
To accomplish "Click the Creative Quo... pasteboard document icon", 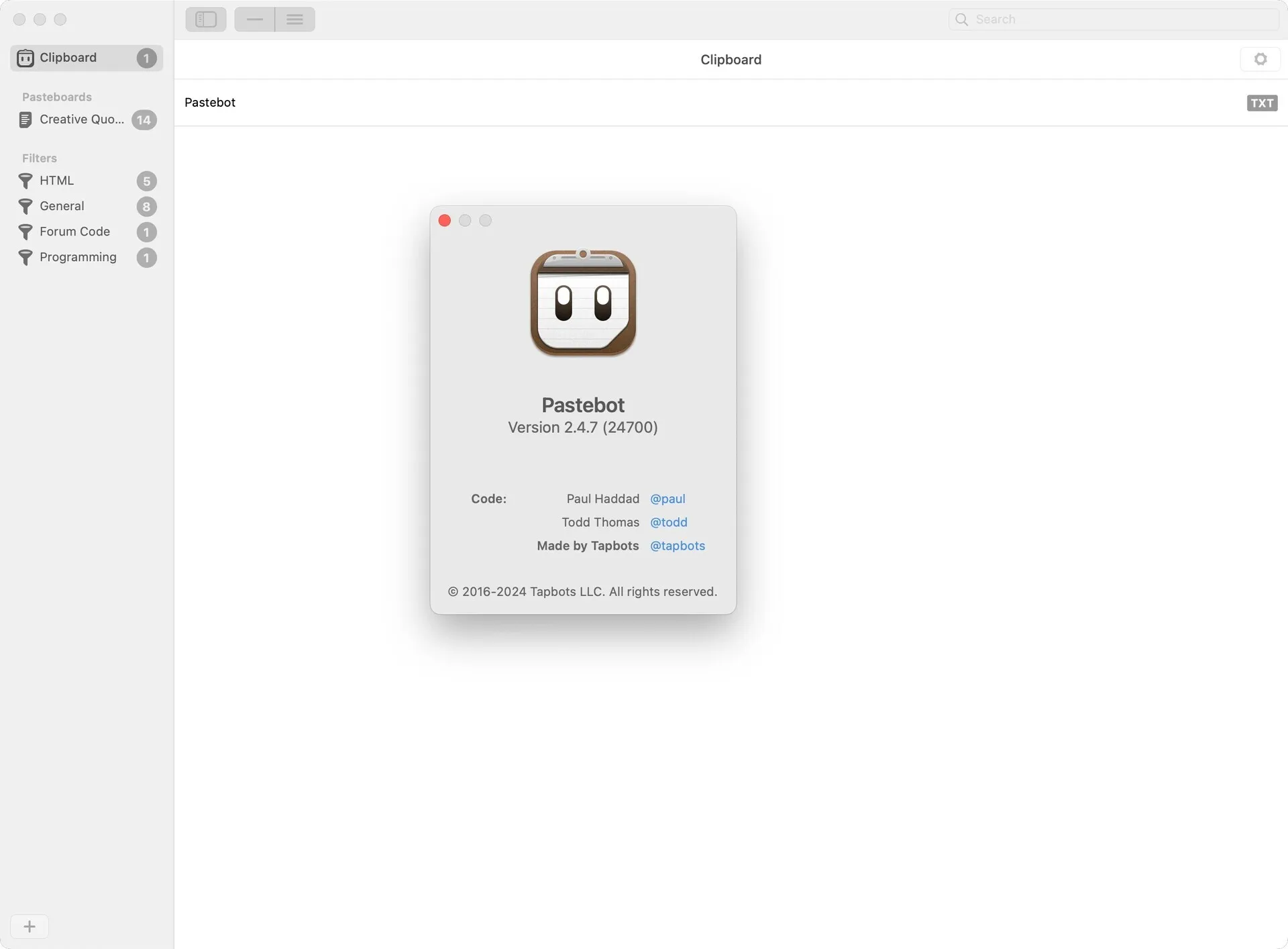I will [x=25, y=119].
